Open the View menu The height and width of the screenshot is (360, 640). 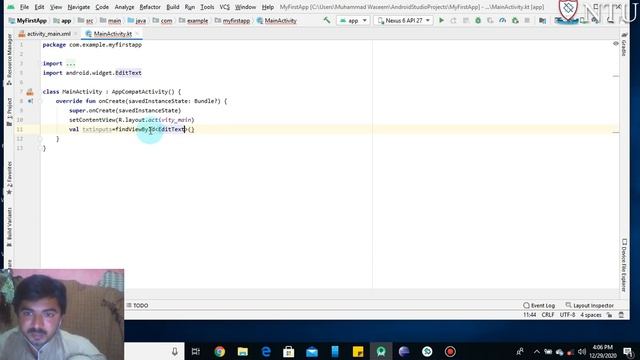[x=56, y=7]
